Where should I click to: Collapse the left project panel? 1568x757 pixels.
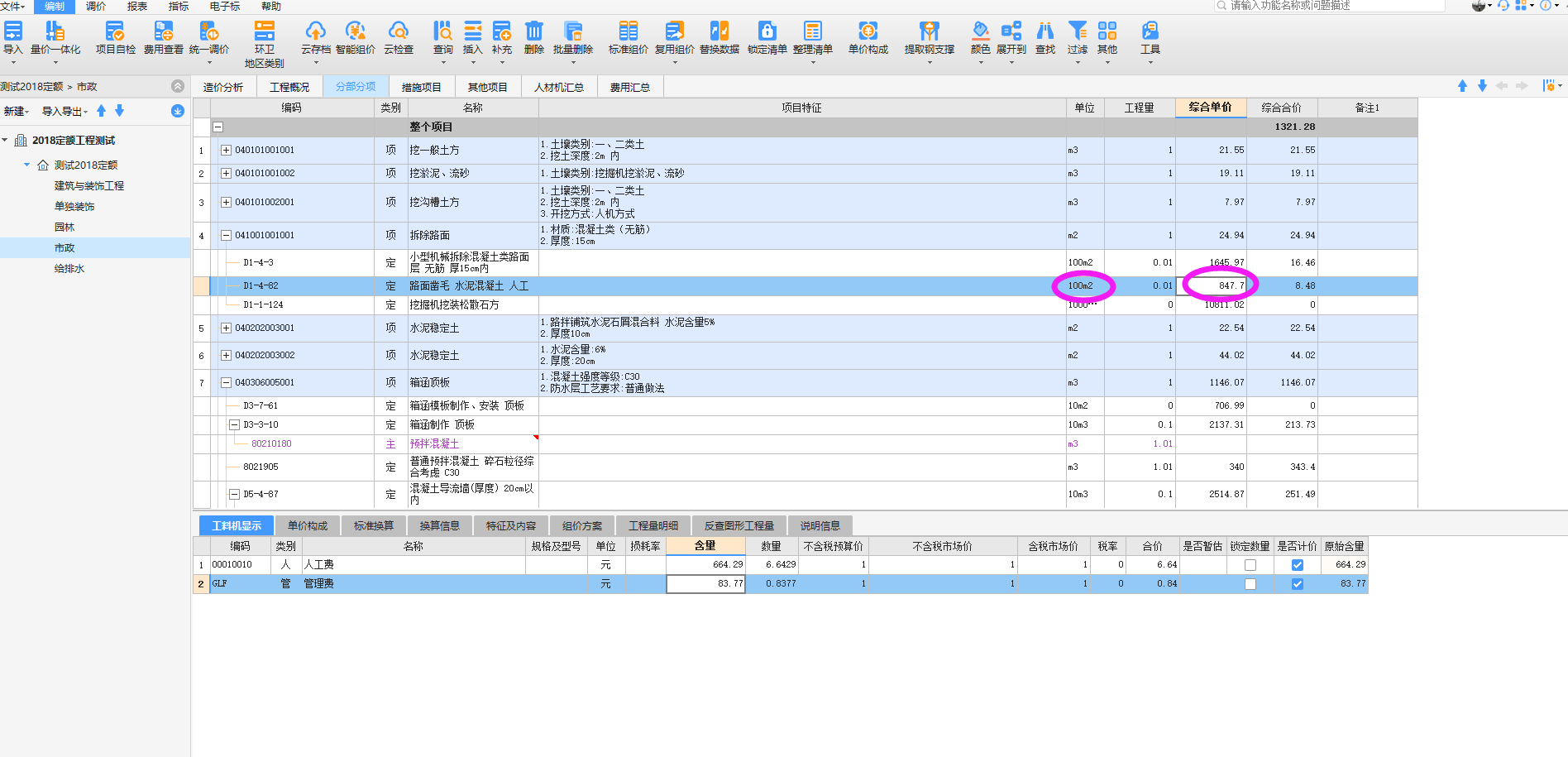(x=178, y=86)
